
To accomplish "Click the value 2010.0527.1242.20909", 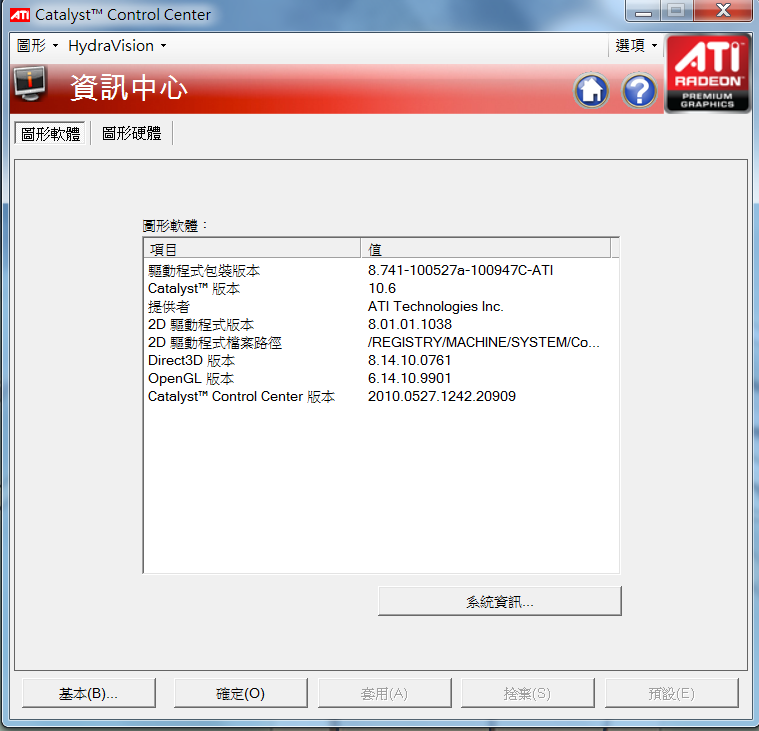I will [442, 396].
